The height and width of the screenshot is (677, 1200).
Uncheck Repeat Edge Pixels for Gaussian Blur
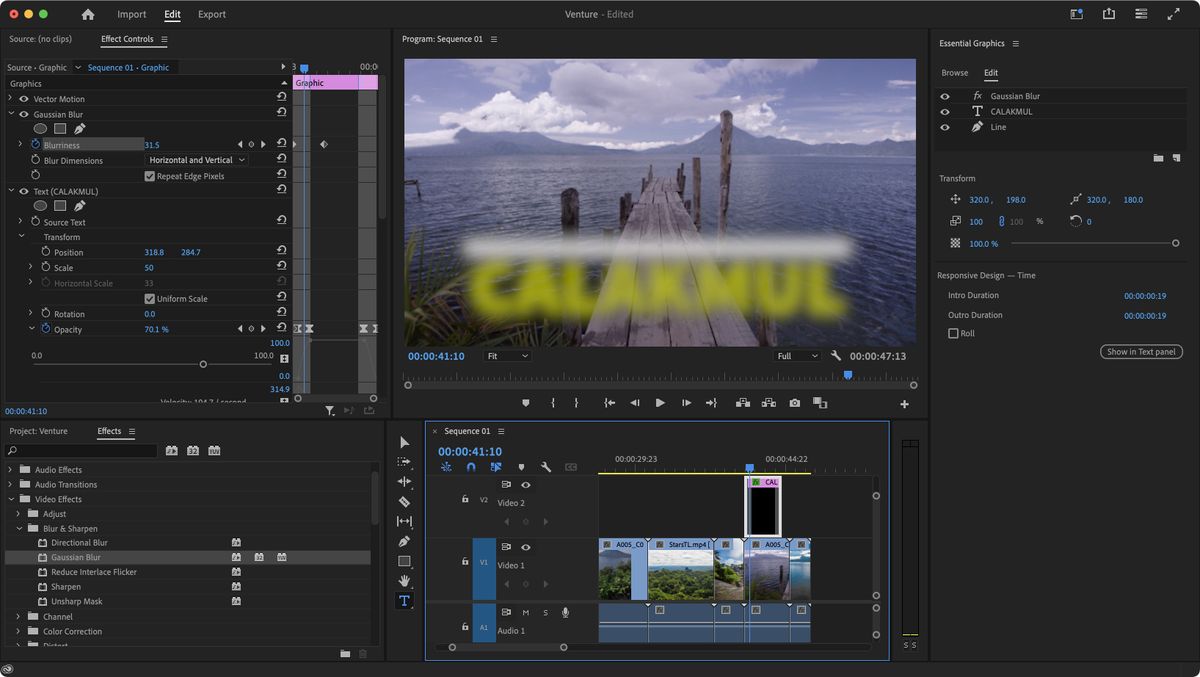coord(150,175)
